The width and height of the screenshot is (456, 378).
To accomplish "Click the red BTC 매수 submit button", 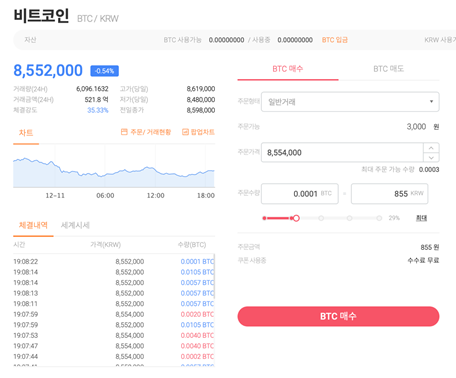I will click(x=338, y=316).
